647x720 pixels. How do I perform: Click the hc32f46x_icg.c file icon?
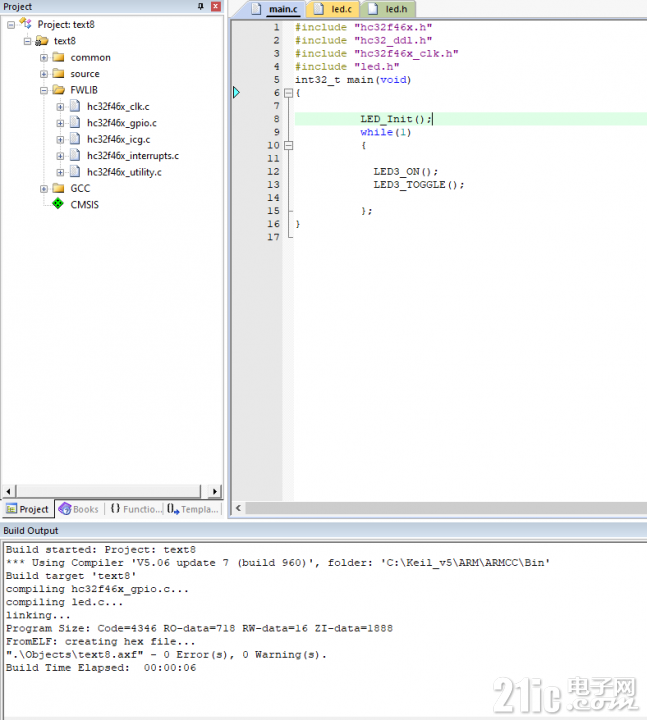click(75, 139)
